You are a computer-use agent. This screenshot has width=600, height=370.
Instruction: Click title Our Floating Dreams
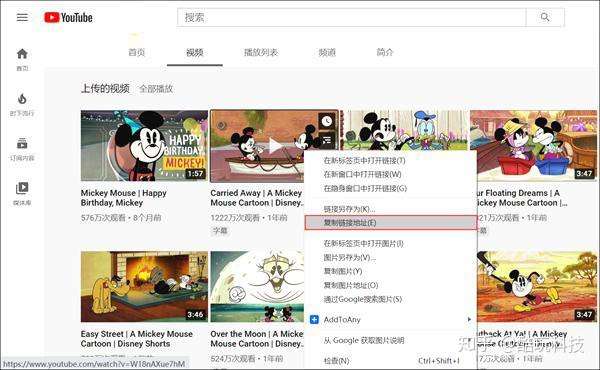(x=522, y=198)
